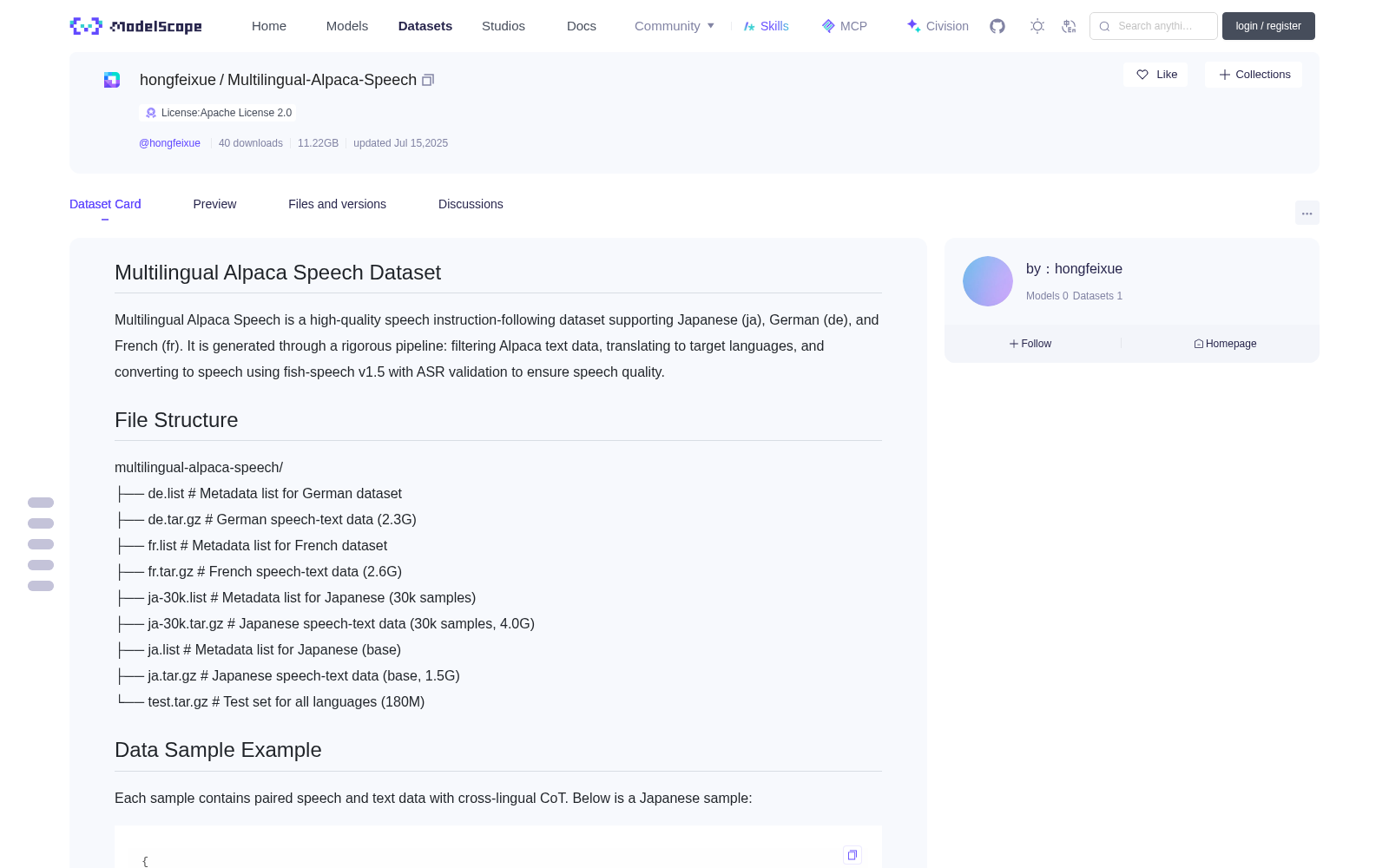
Task: Open the Docs page
Action: click(x=582, y=26)
